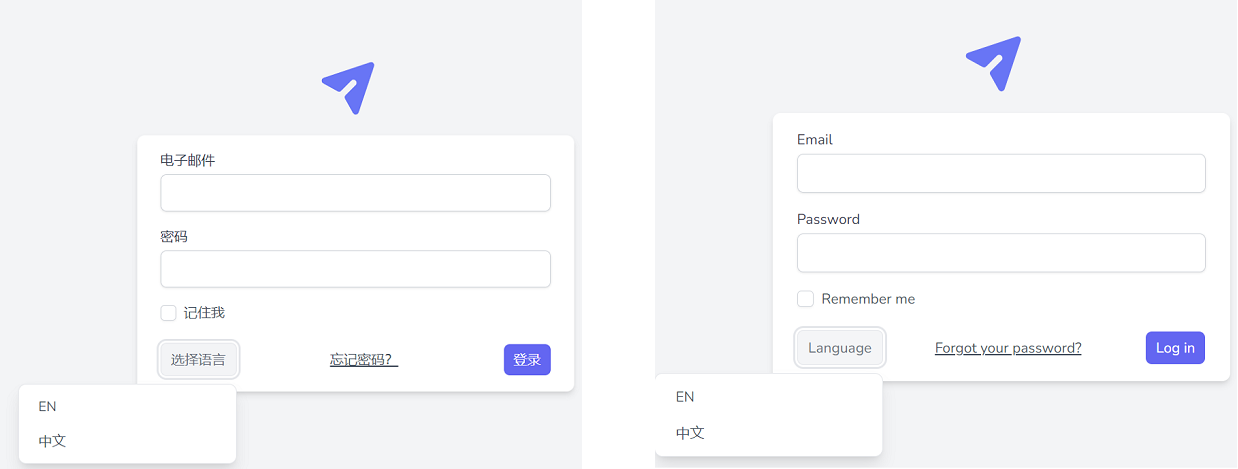Screen dimensions: 1238x469
Task: Enable the Remember me checkbox
Action: click(805, 299)
